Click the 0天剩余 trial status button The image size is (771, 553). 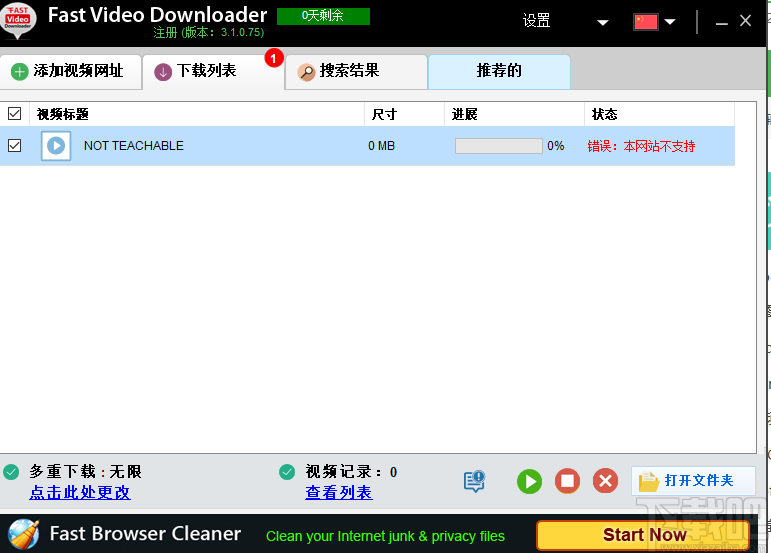(323, 16)
